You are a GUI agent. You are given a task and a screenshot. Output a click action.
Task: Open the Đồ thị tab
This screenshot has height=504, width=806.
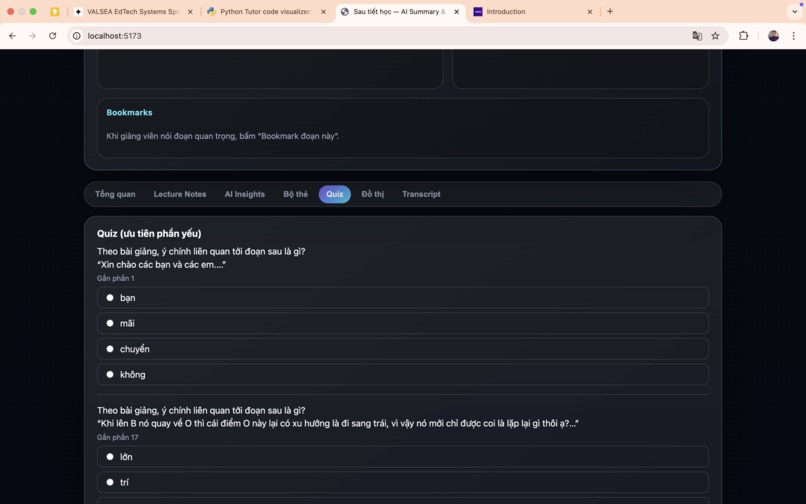tap(373, 194)
